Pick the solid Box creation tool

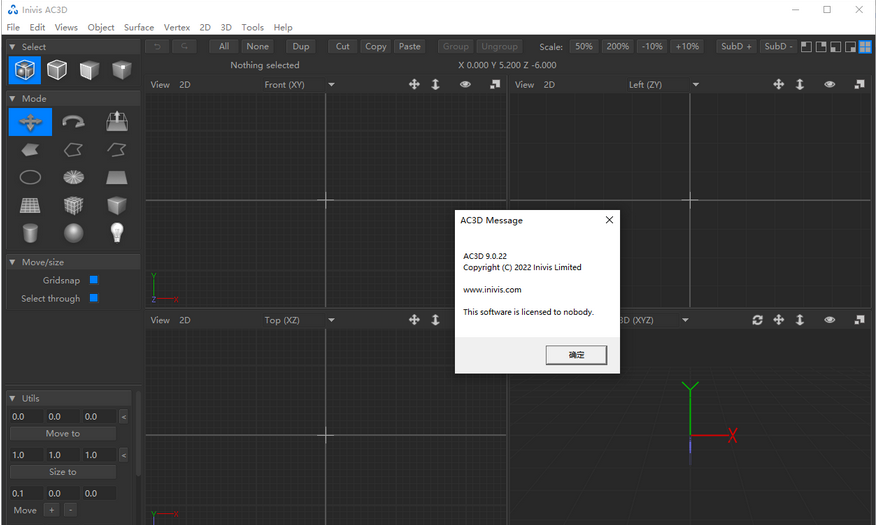(x=116, y=206)
